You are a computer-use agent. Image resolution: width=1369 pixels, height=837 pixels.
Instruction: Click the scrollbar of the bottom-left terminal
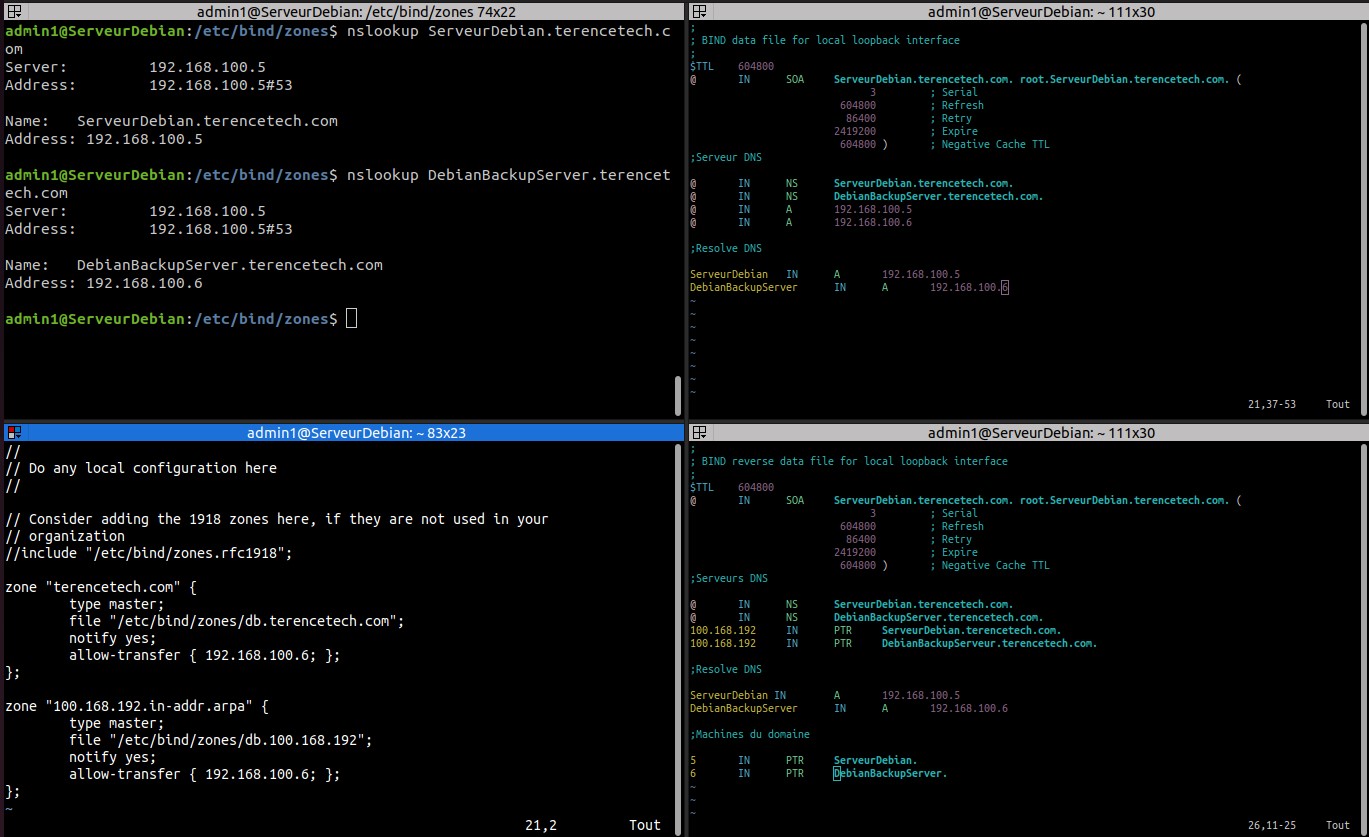[x=679, y=630]
